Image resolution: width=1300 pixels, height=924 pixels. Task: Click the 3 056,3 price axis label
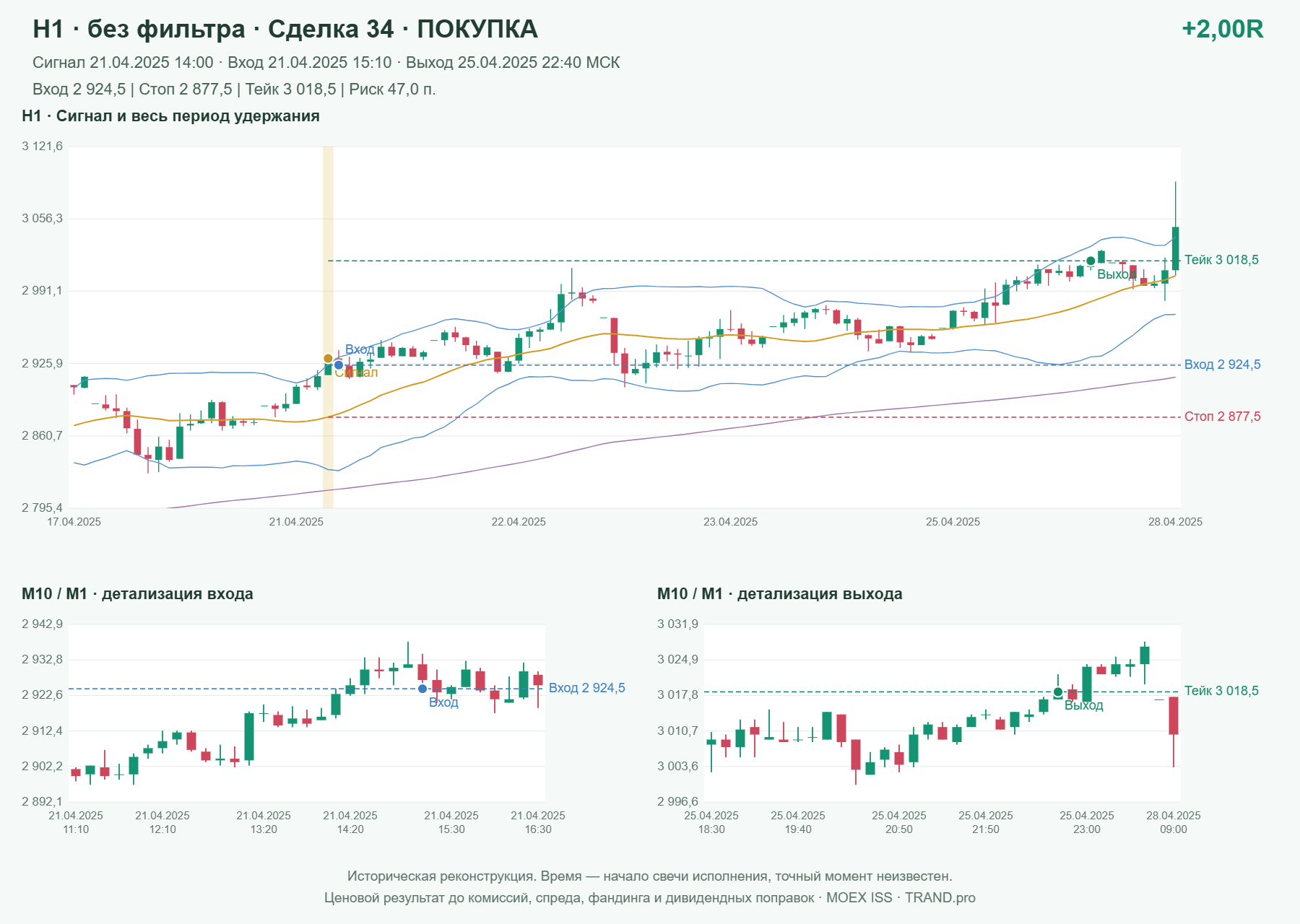[x=43, y=219]
